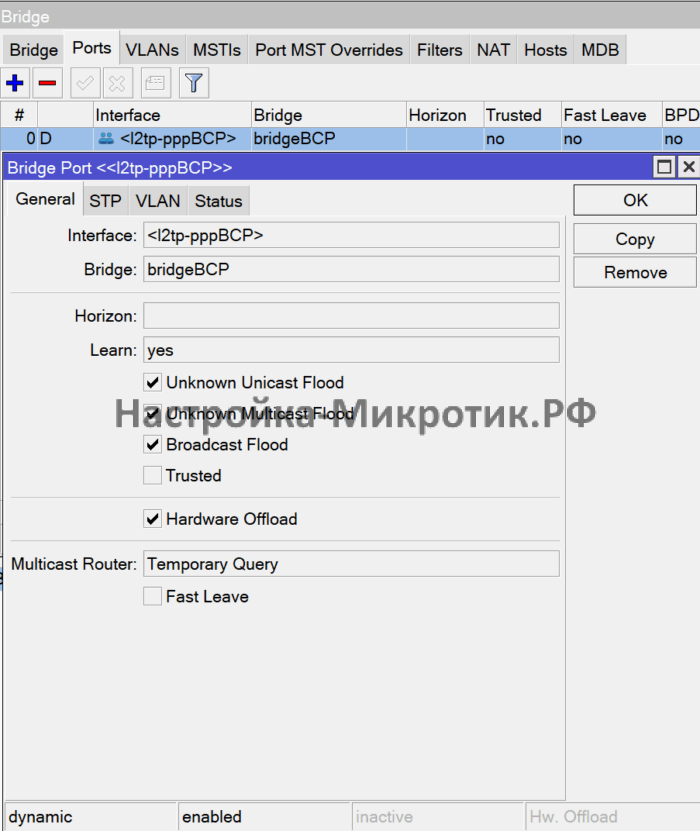This screenshot has height=831, width=700.
Task: Close the Bridge Port dialog
Action: click(x=688, y=167)
